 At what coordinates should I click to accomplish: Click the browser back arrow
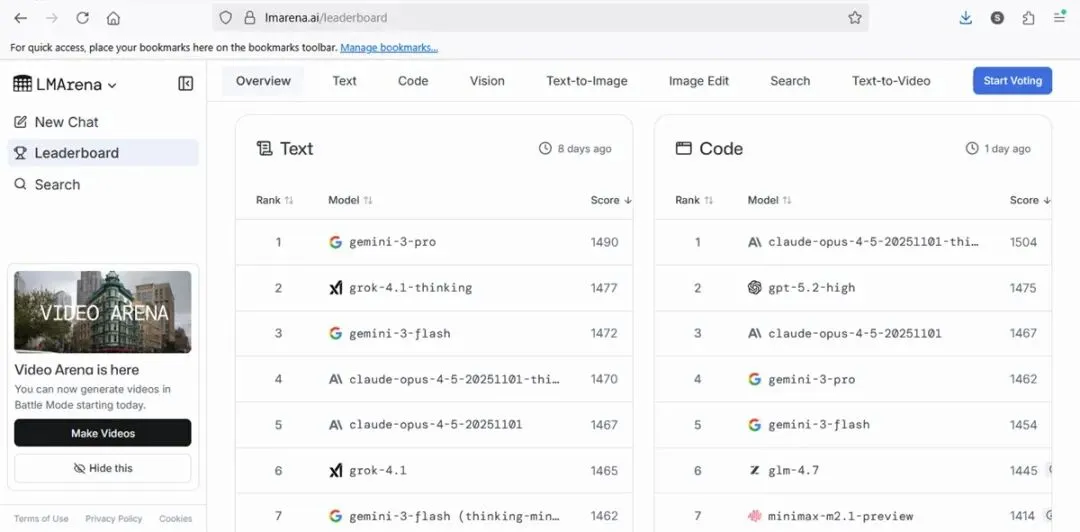(x=20, y=18)
